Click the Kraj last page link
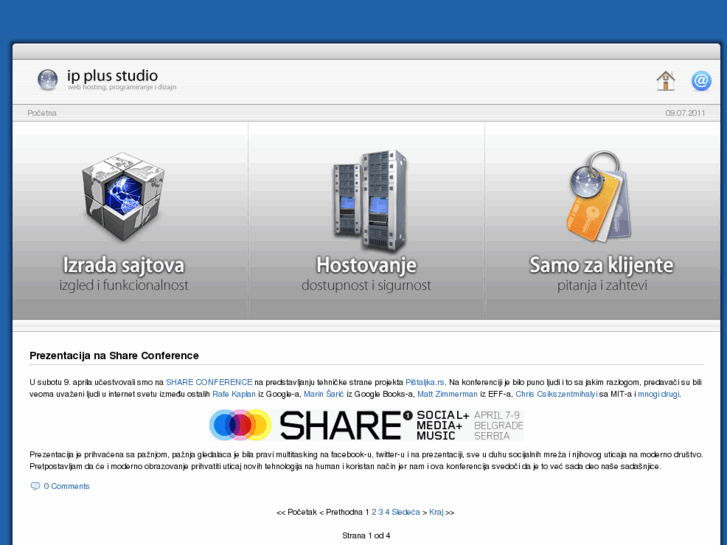Viewport: 727px width, 545px height. point(436,512)
